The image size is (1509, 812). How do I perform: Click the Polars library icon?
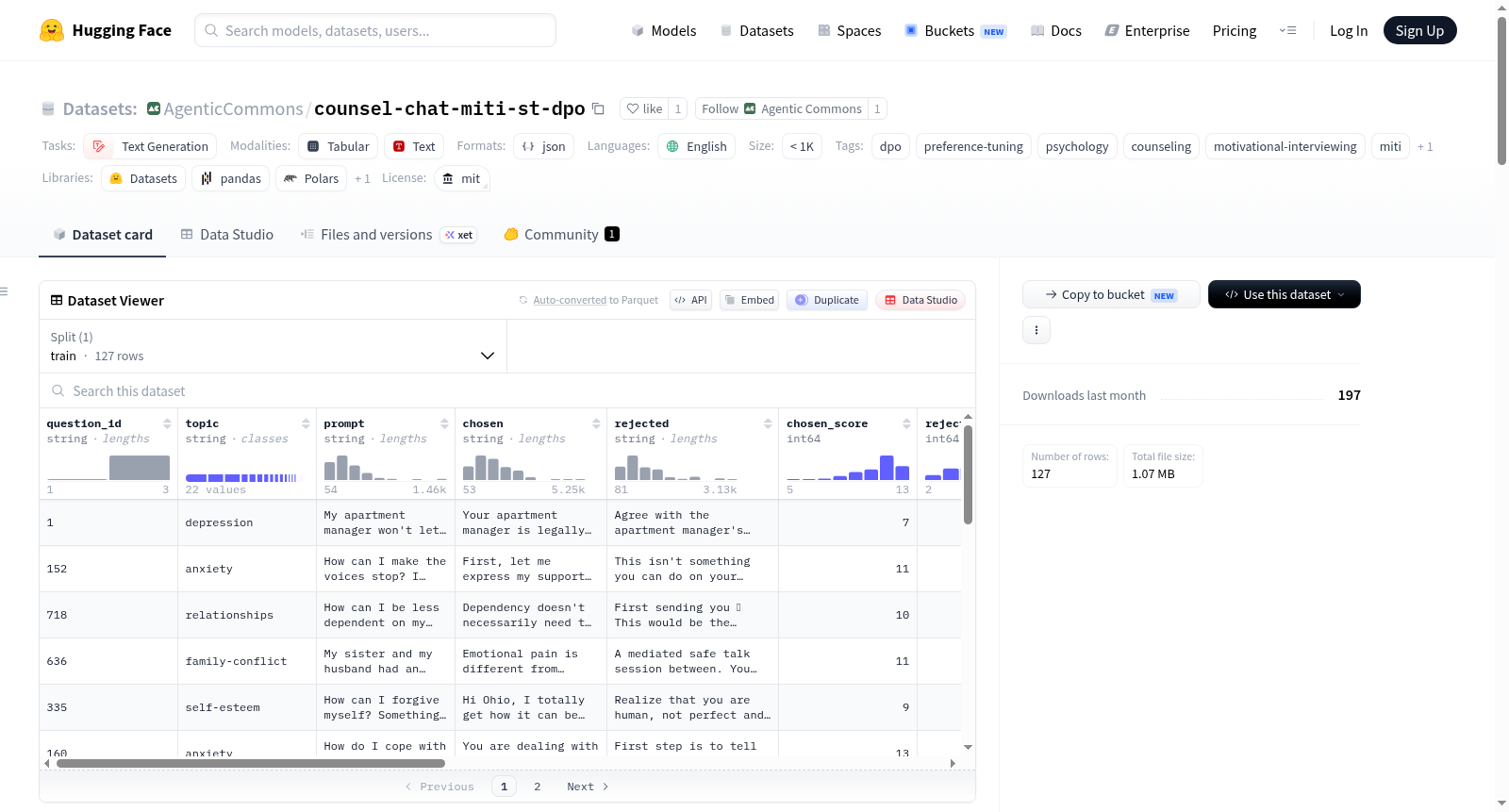290,178
